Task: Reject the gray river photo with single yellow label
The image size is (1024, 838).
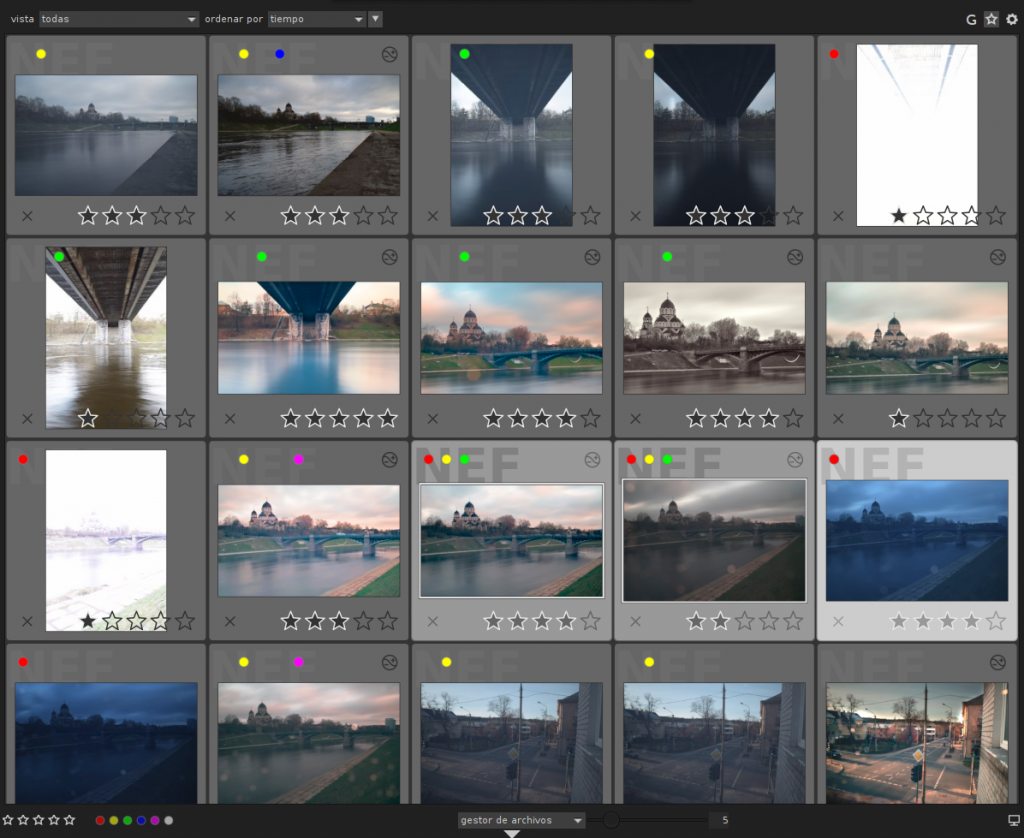Action: tap(27, 216)
